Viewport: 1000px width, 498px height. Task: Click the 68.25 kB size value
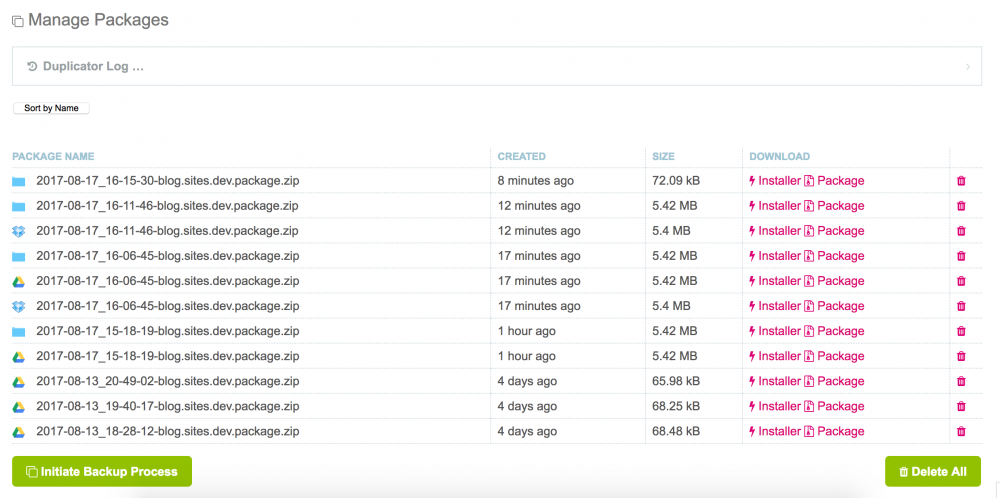point(676,407)
